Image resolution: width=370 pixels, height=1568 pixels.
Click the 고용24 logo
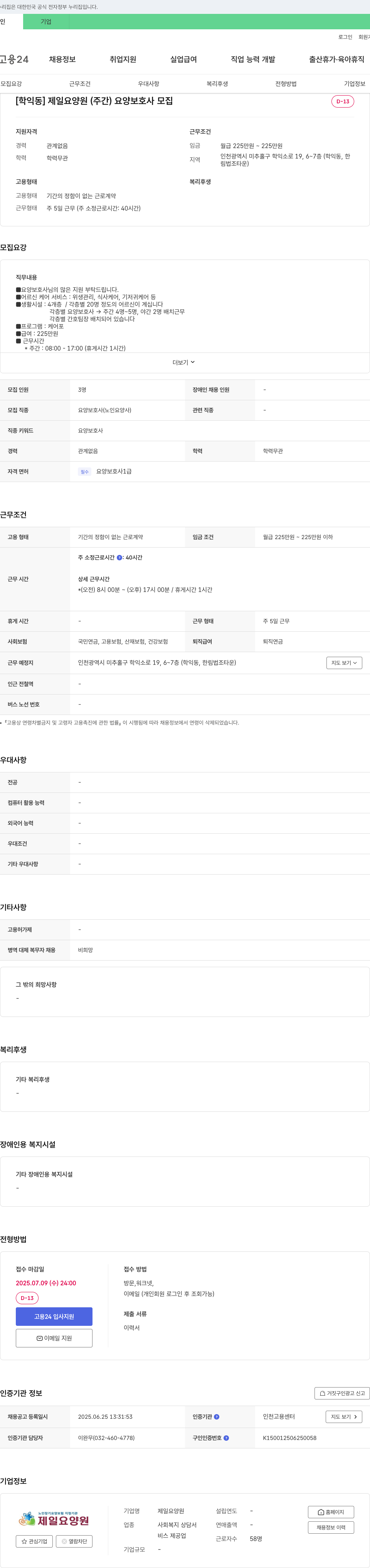pos(14,59)
